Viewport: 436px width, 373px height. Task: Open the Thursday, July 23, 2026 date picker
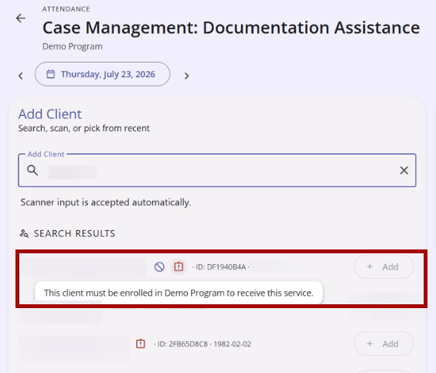(x=103, y=74)
